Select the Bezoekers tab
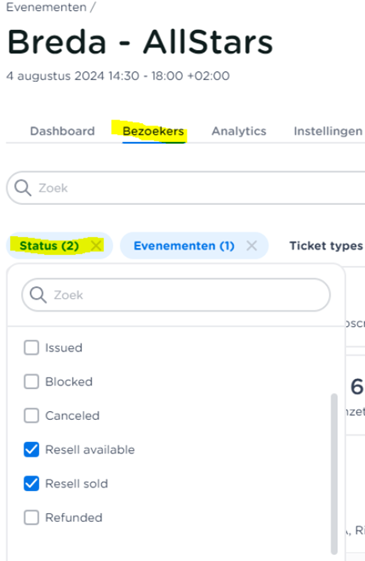Viewport: 365px width, 561px height. 153,131
